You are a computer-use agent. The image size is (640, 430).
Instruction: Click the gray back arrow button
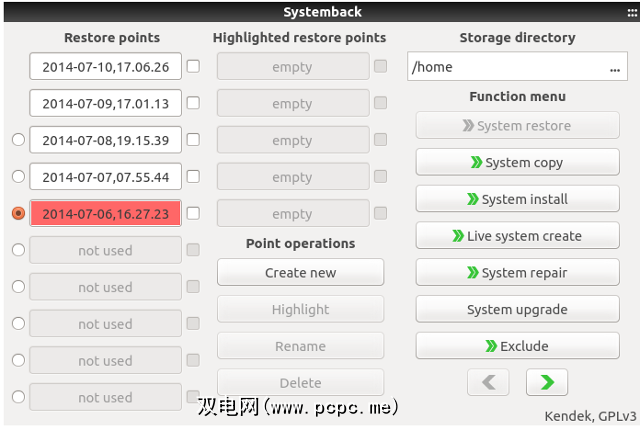coord(488,382)
